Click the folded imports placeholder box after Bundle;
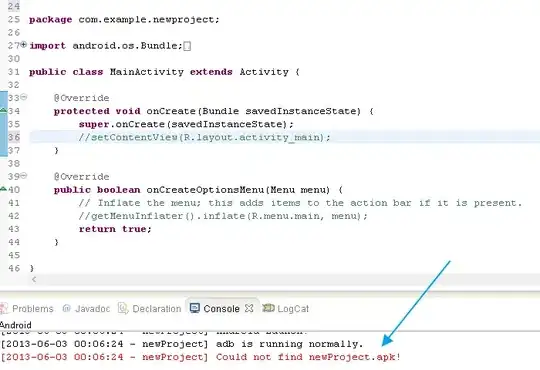The height and width of the screenshot is (370, 540). [x=187, y=46]
